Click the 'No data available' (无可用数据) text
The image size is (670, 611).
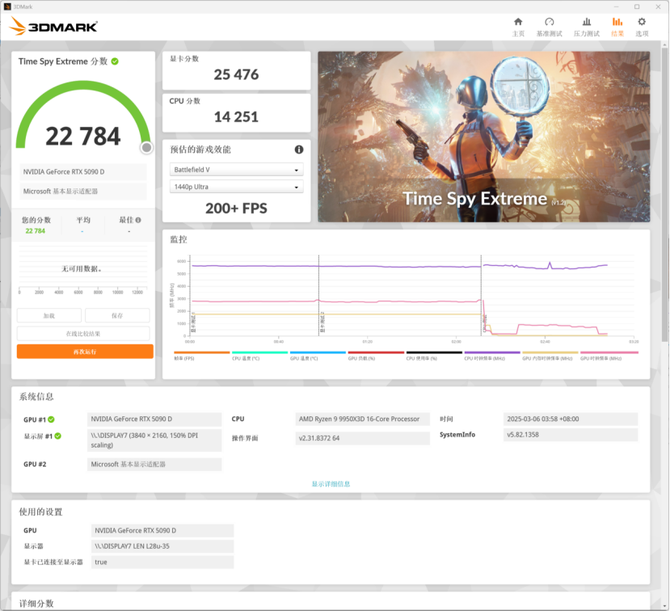coord(81,268)
